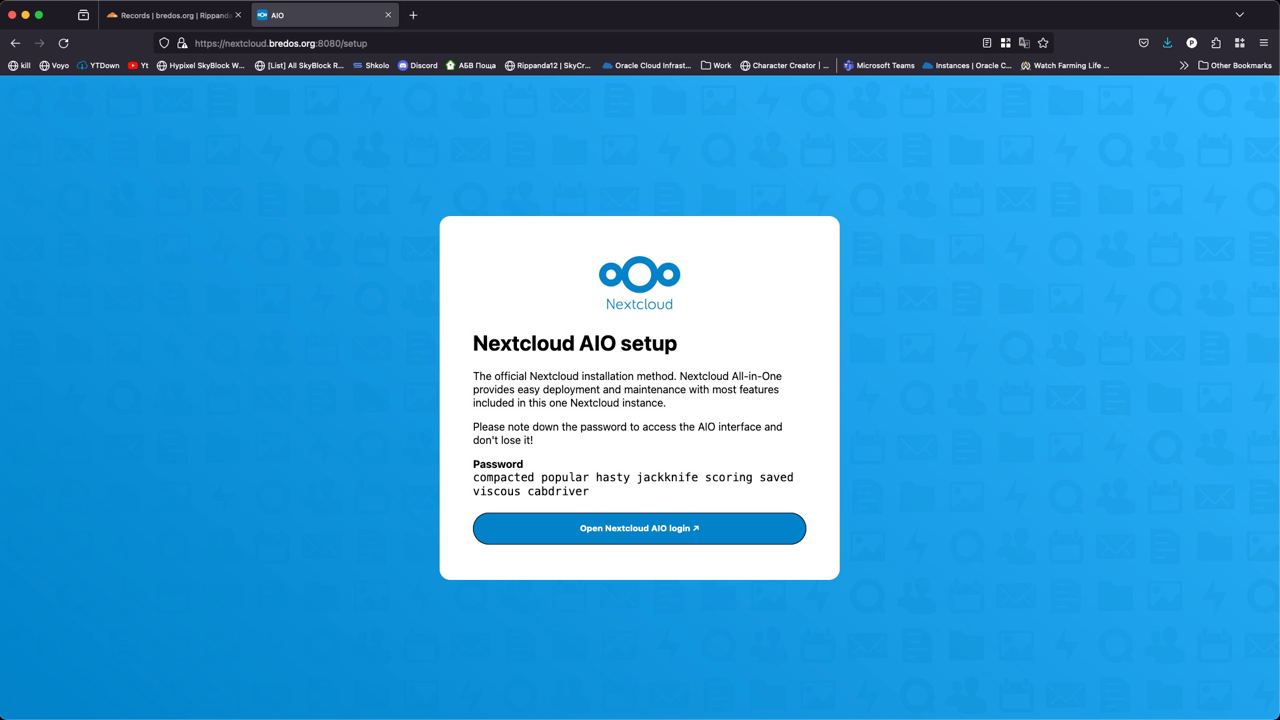Reload the current page
The image size is (1280, 720).
point(63,43)
